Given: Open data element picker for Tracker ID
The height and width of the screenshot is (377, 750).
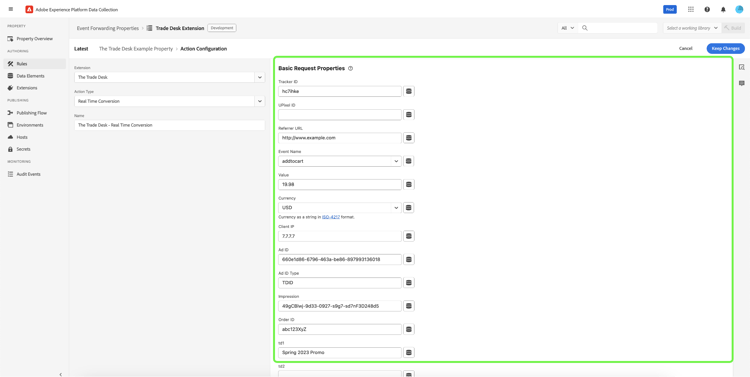Looking at the screenshot, I should [x=408, y=91].
